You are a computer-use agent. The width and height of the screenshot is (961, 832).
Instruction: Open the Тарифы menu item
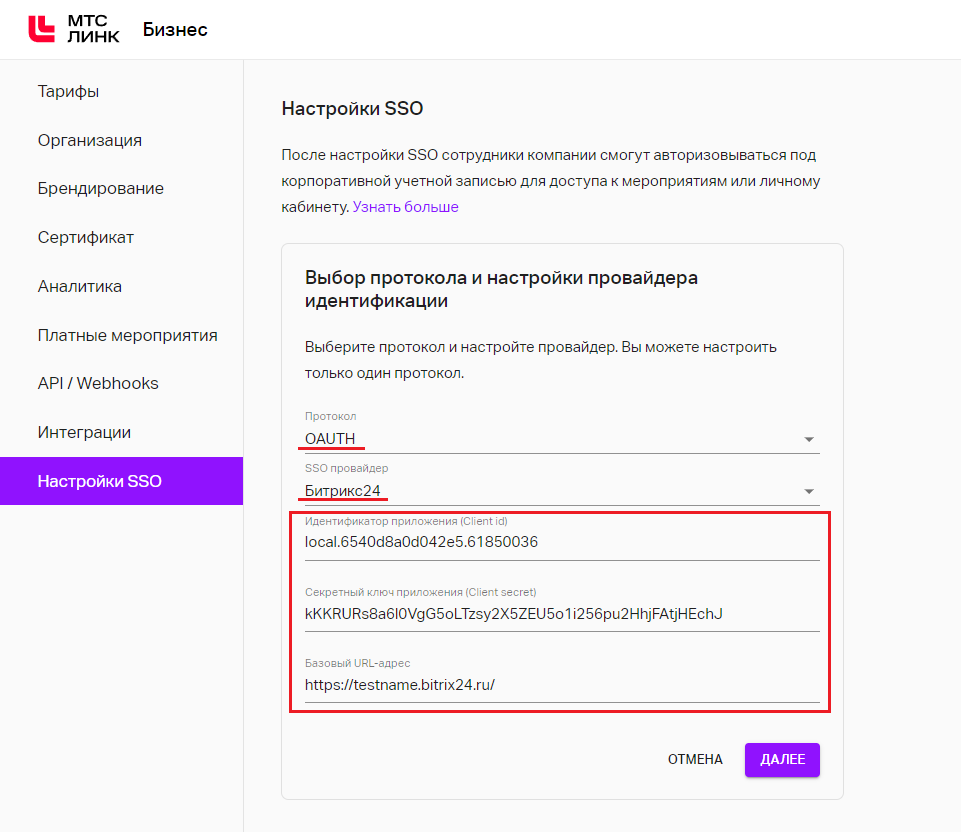pyautogui.click(x=68, y=91)
